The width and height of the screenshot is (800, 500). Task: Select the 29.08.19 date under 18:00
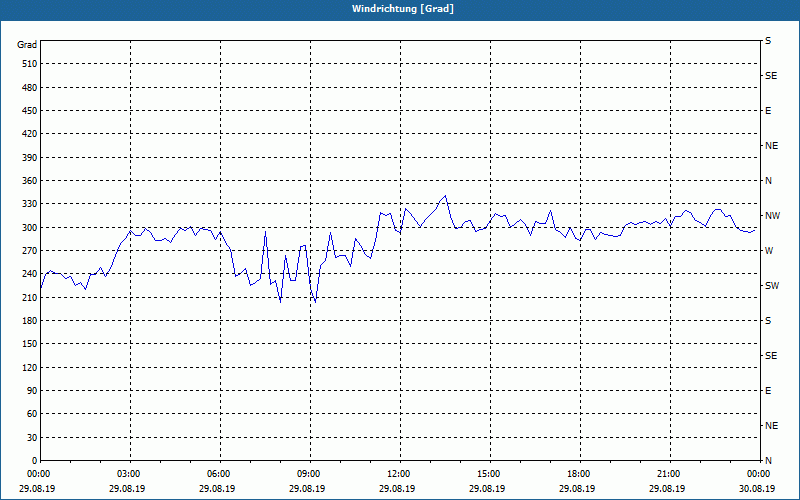[577, 489]
